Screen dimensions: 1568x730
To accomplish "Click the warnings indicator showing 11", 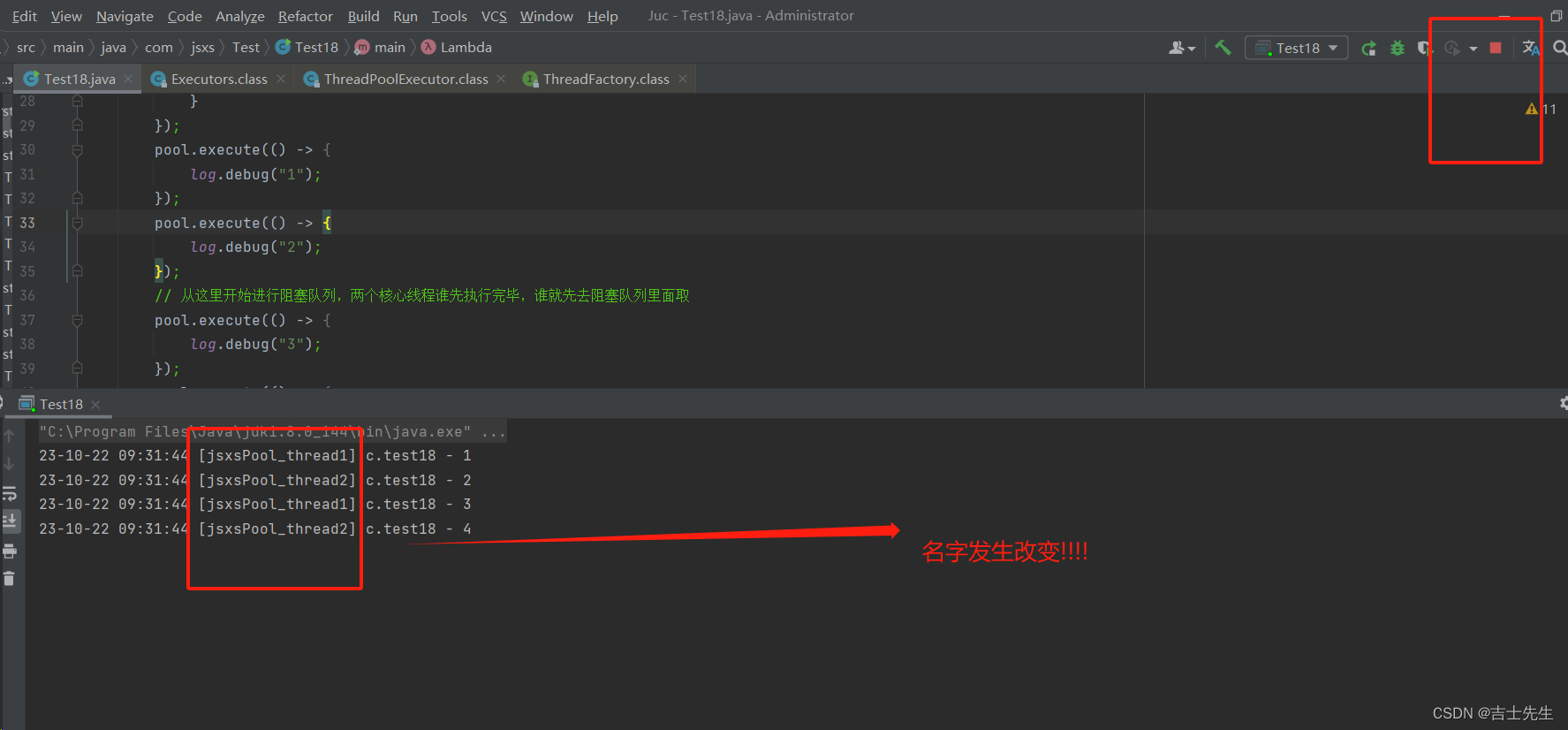I will click(x=1541, y=109).
